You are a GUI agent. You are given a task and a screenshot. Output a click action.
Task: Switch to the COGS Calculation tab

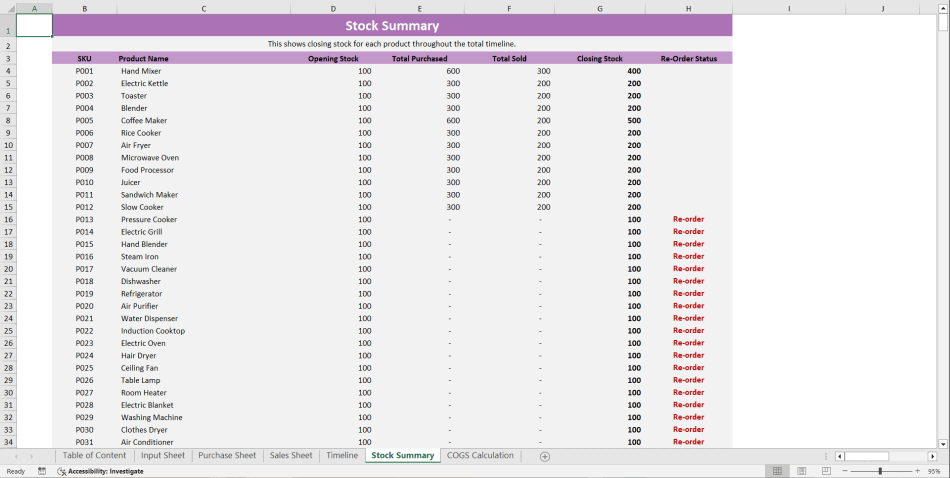click(480, 456)
